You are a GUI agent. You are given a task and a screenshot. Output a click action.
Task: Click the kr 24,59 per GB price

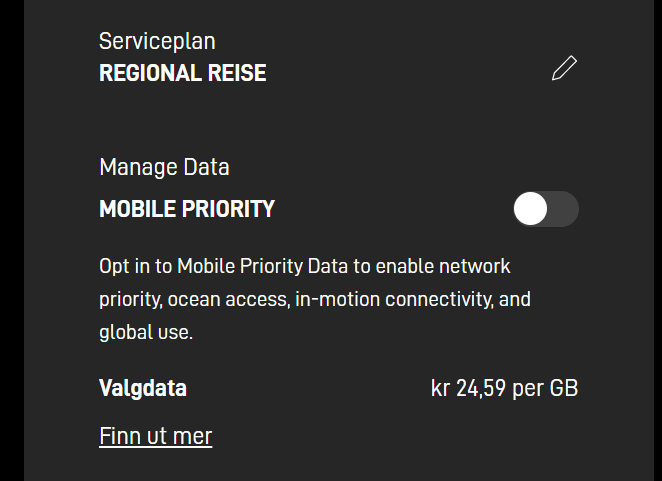504,388
